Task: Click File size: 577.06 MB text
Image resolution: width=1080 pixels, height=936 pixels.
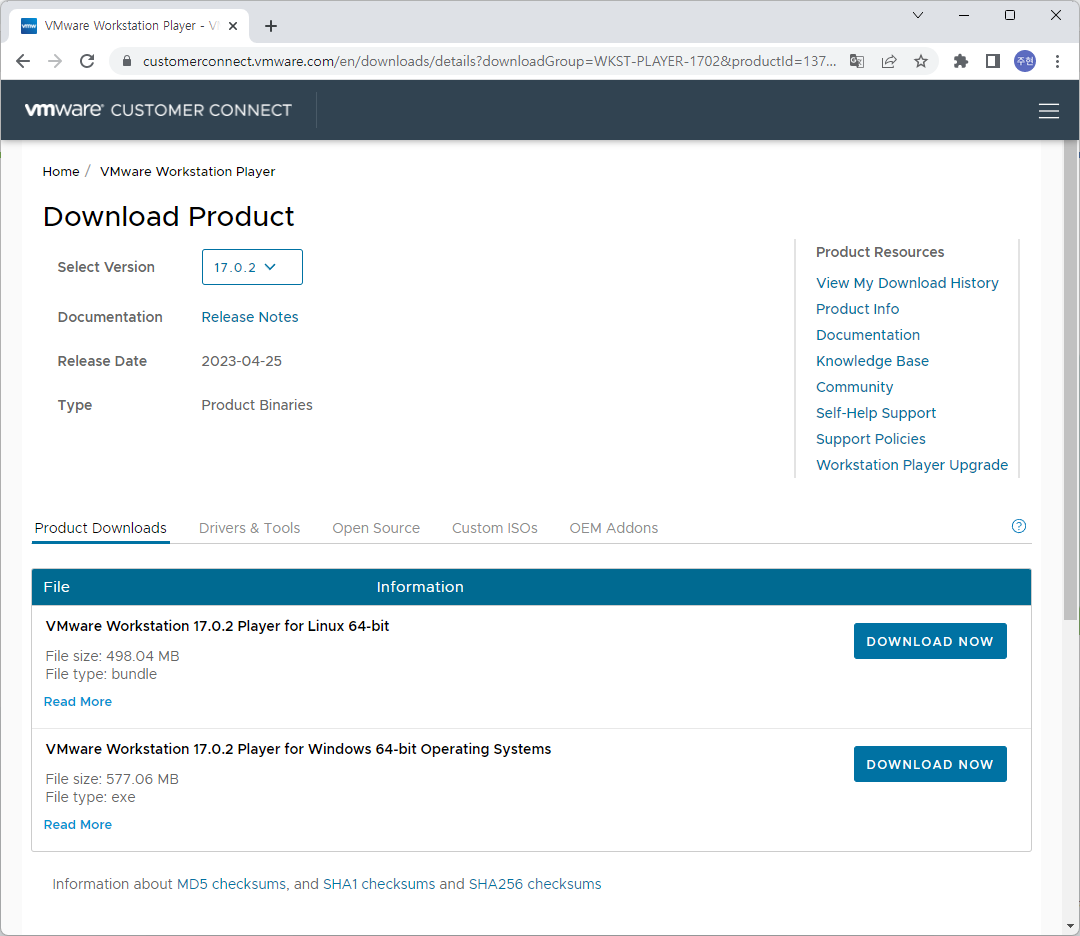Action: 112,780
